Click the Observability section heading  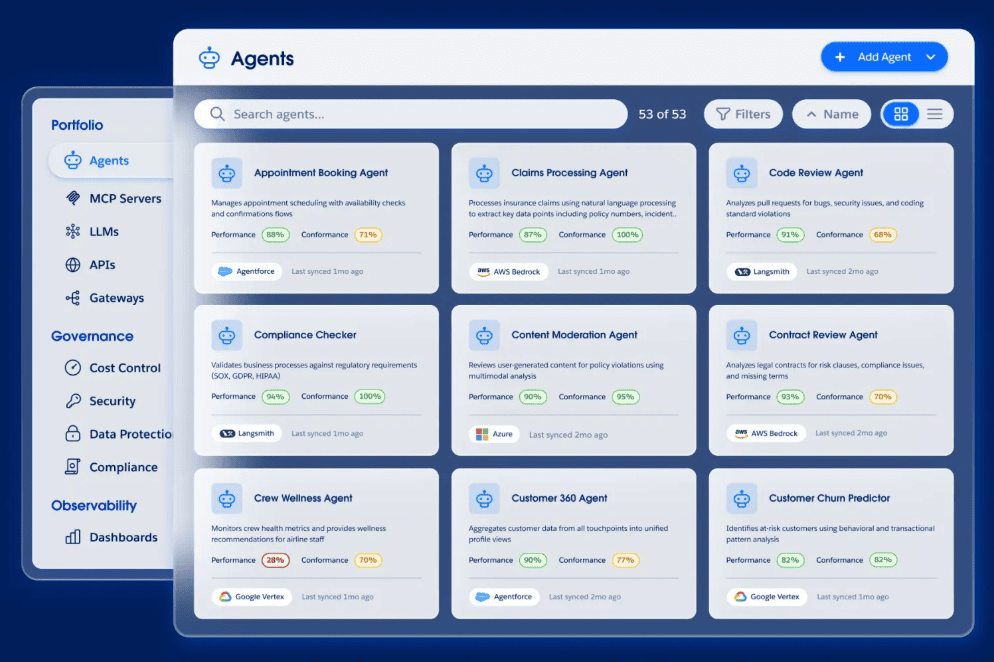tap(94, 505)
